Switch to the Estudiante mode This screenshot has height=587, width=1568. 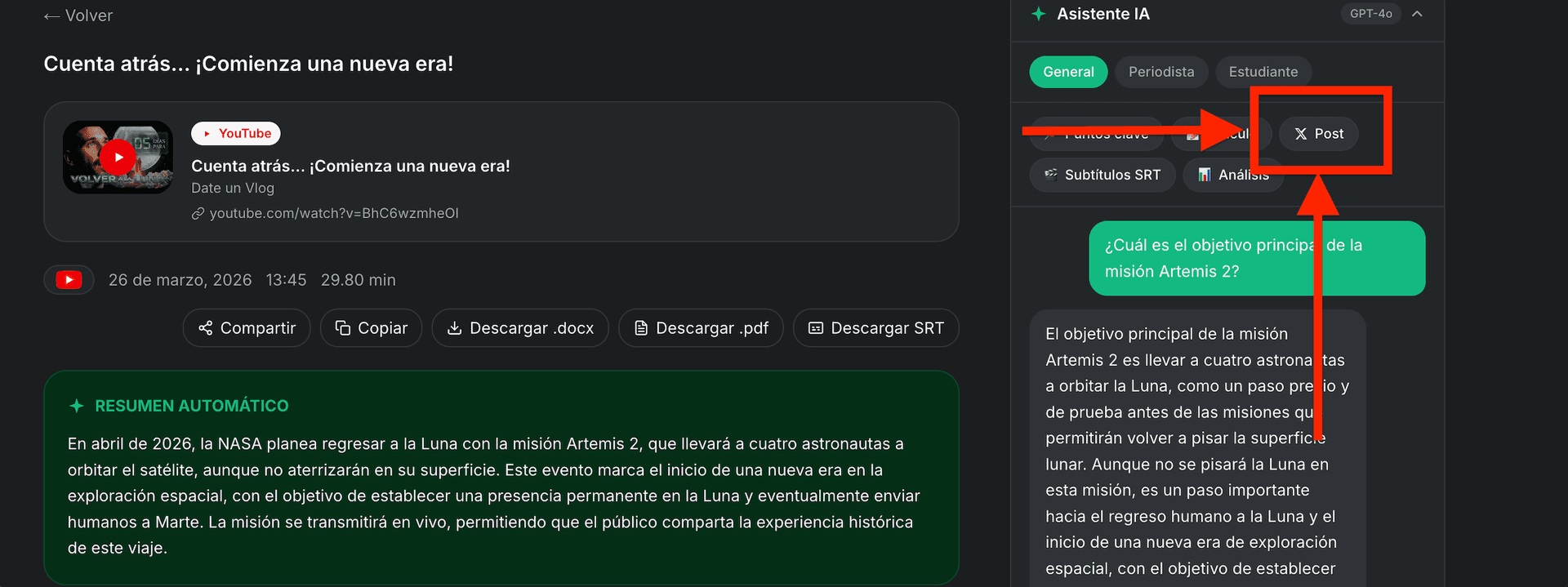coord(1263,72)
